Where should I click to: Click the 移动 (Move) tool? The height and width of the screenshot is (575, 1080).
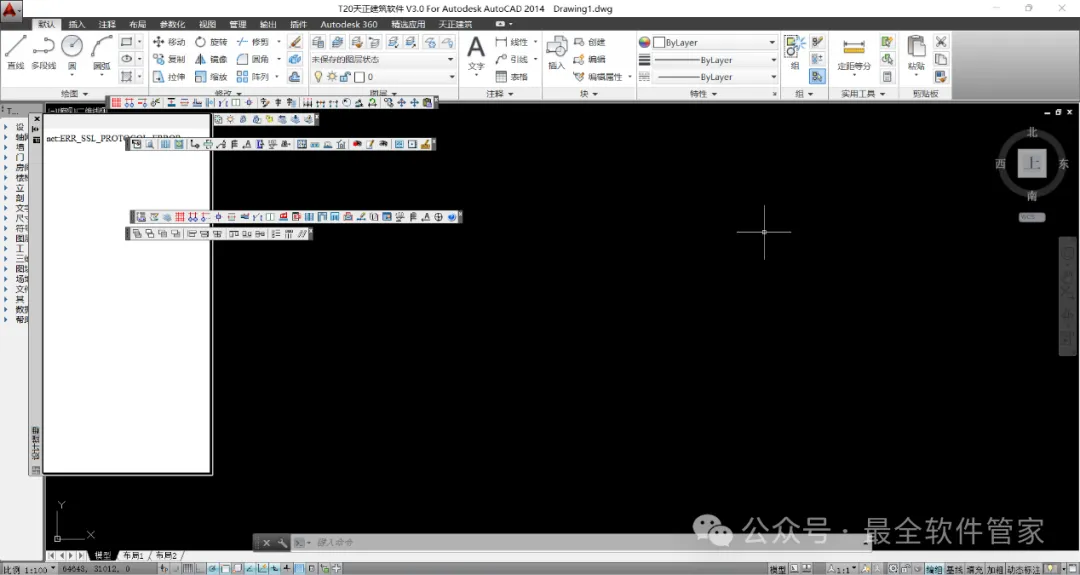pyautogui.click(x=169, y=42)
